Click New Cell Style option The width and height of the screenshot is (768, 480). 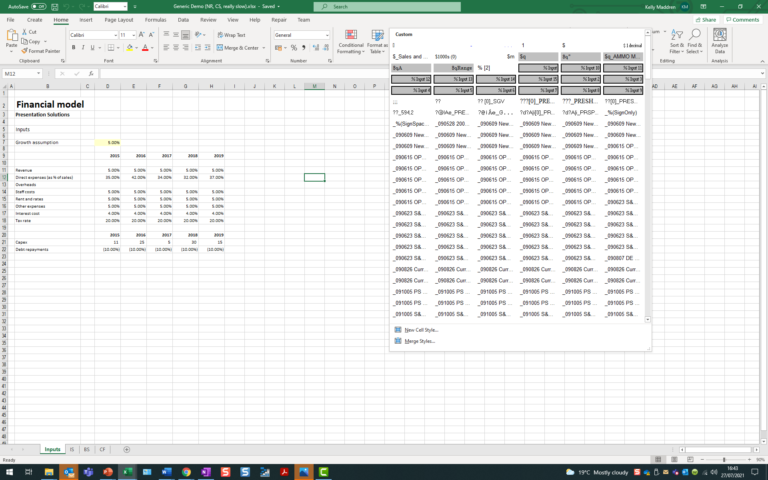(x=420, y=329)
